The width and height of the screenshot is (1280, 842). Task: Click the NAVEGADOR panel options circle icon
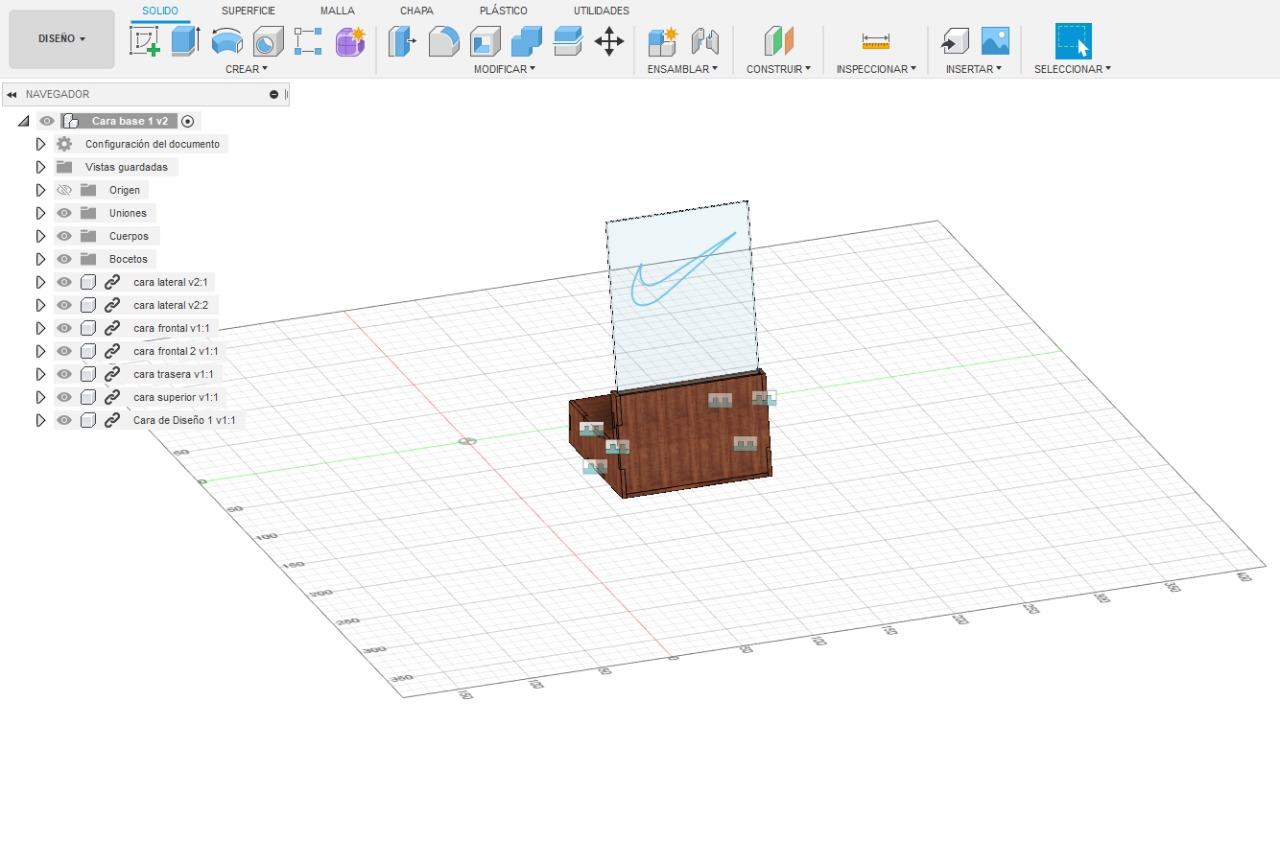pos(274,94)
